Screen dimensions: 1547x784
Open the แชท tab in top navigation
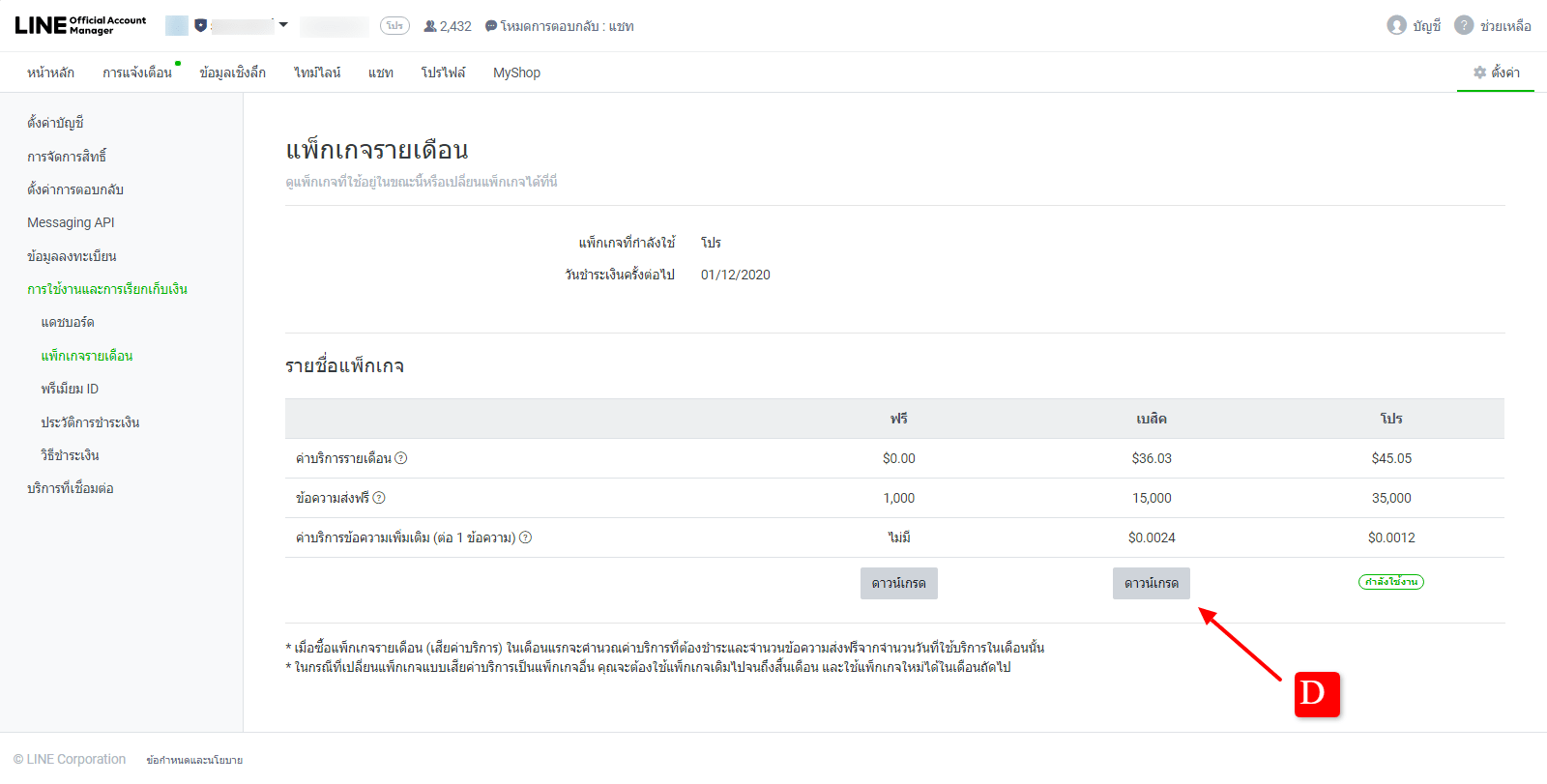pos(381,73)
